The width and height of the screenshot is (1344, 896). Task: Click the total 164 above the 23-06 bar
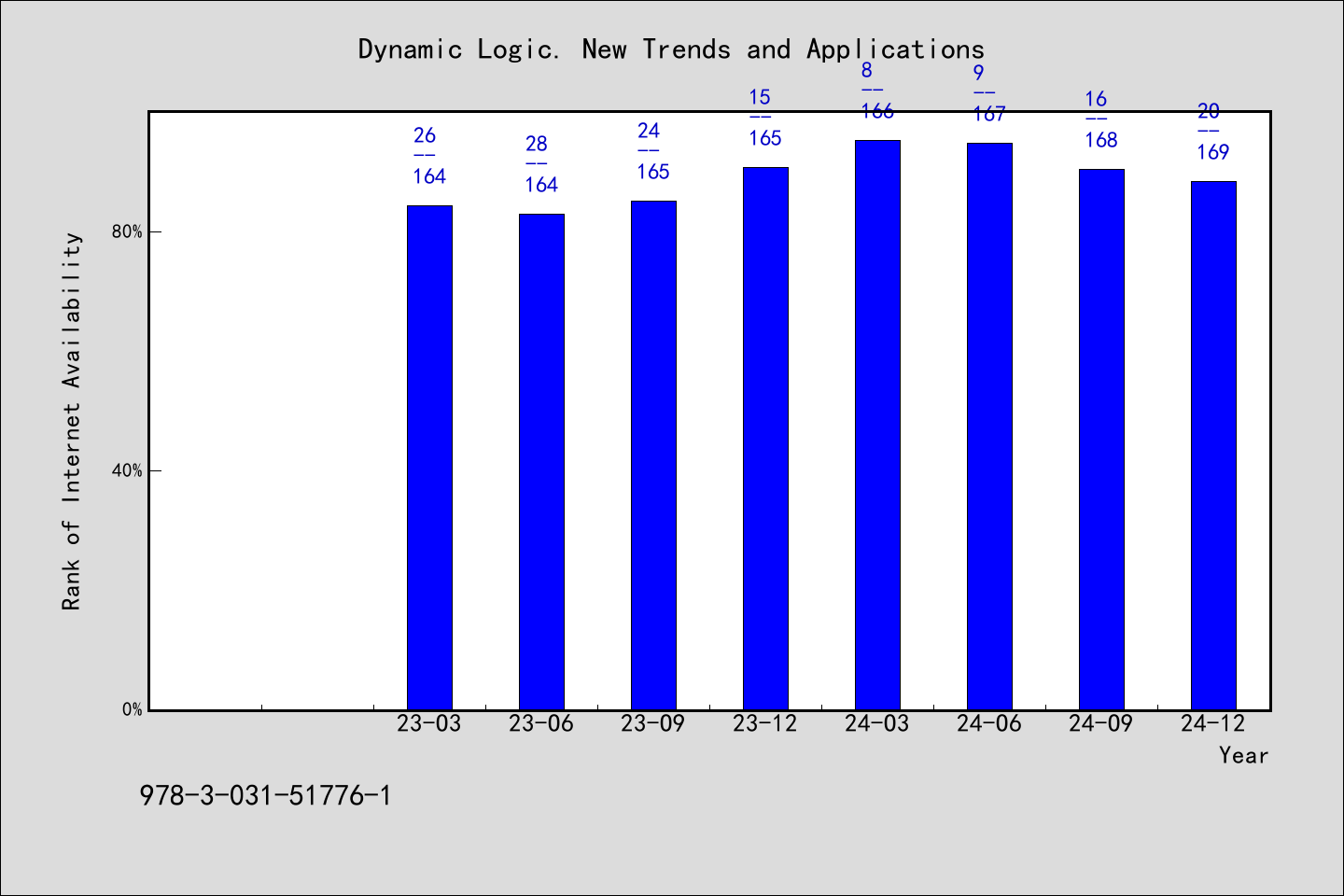[541, 185]
